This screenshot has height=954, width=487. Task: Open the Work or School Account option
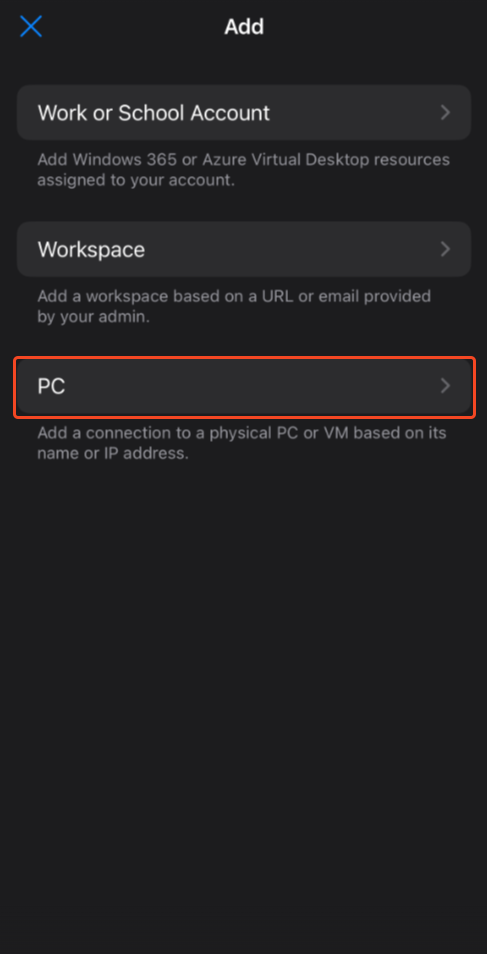tap(244, 113)
